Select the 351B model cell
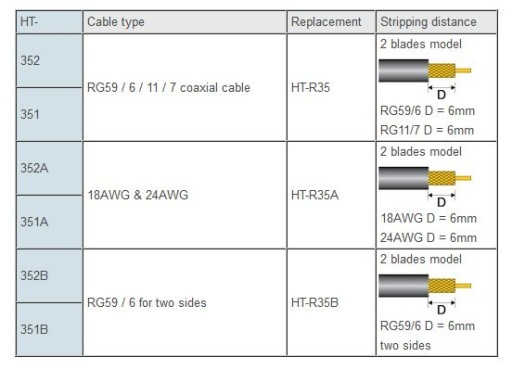Viewport: 512px width, 370px height. (x=49, y=329)
